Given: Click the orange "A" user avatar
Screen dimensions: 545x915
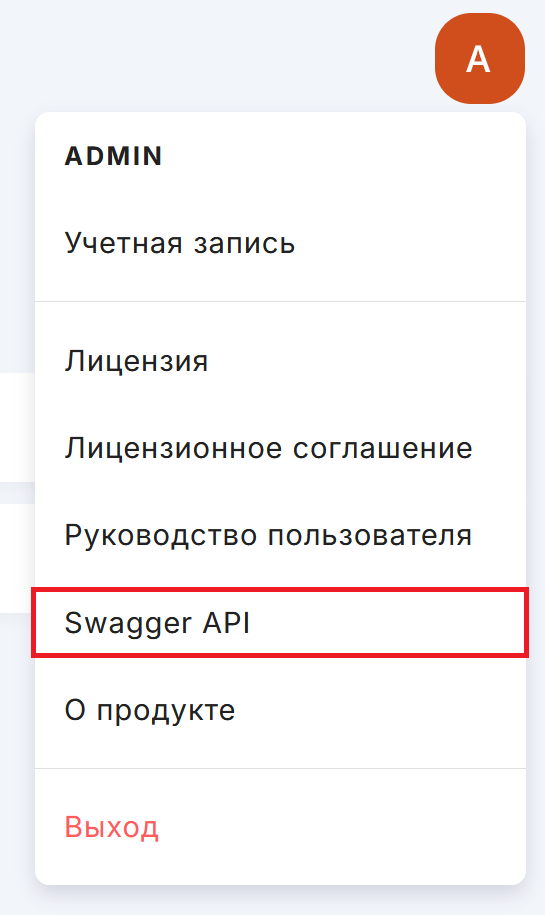Looking at the screenshot, I should 480,58.
